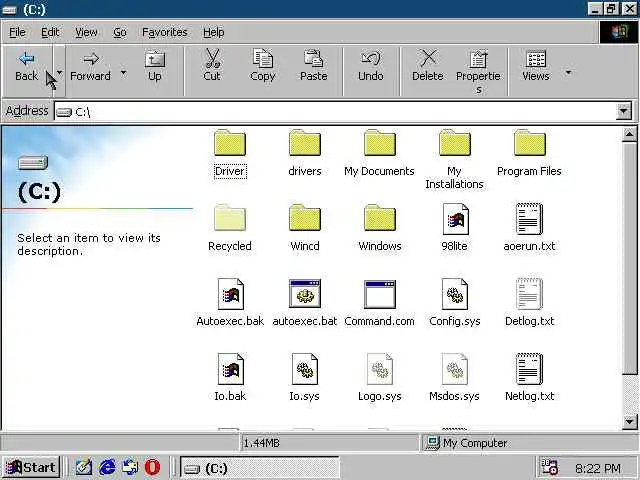Go Up one folder level
The height and width of the screenshot is (480, 640).
155,68
